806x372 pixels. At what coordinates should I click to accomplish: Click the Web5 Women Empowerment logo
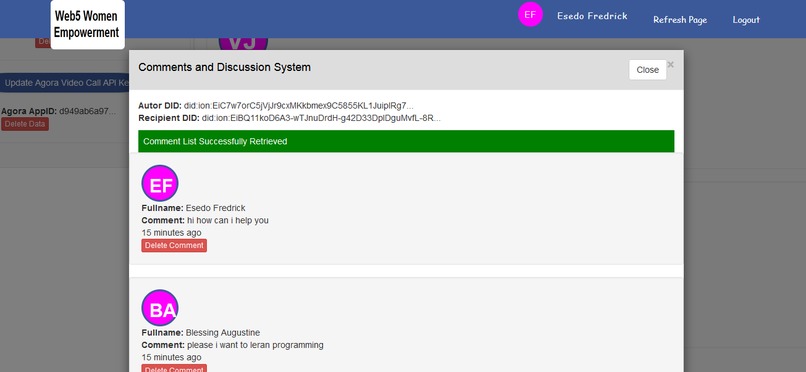pyautogui.click(x=88, y=24)
